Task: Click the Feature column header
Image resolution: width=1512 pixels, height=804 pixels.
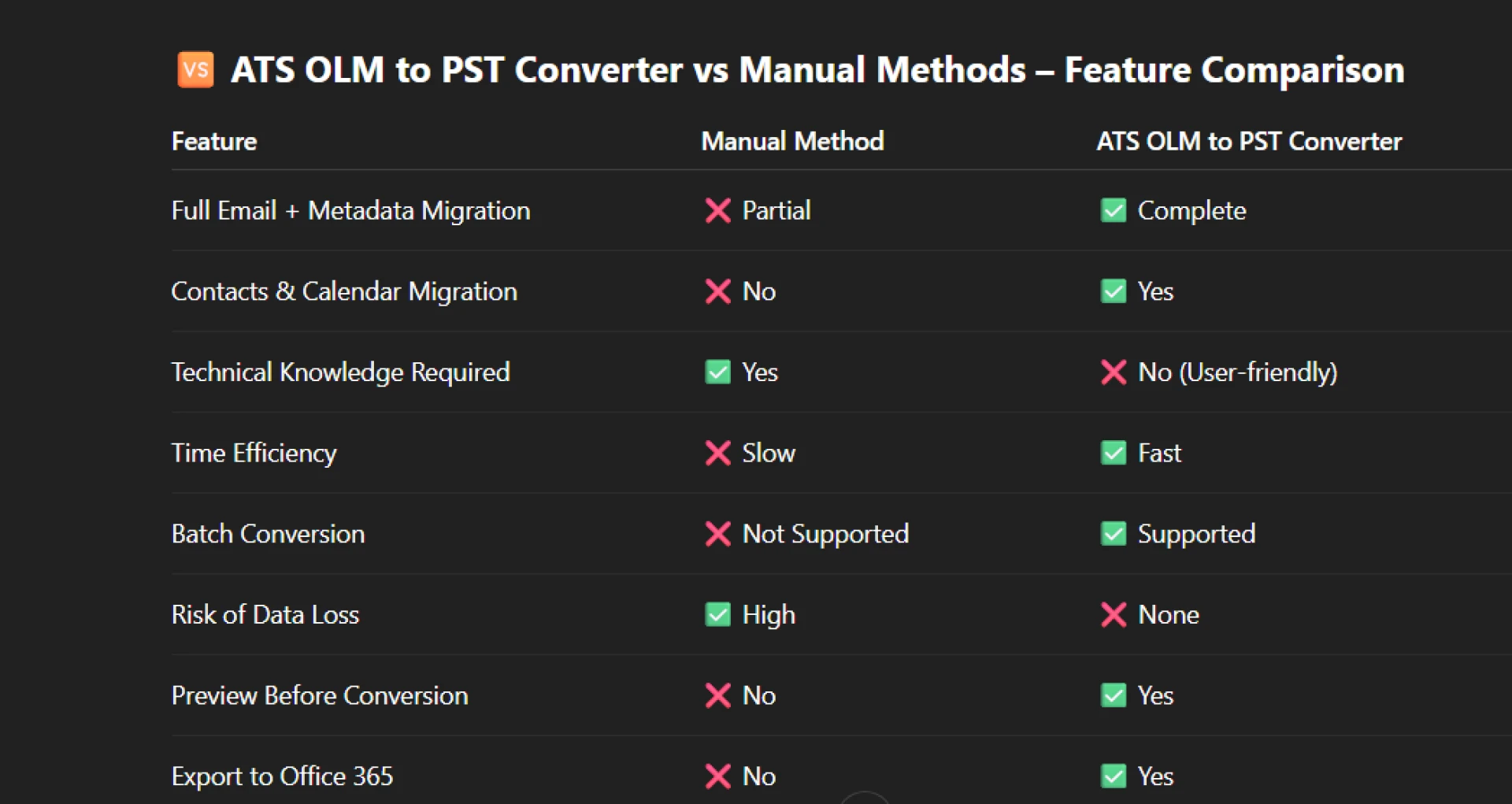Action: click(214, 142)
